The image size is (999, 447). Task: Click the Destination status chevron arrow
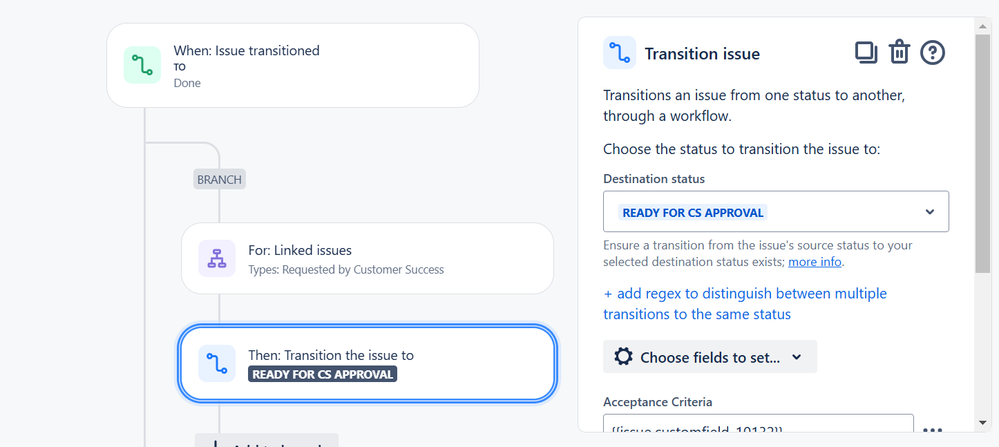(x=930, y=212)
